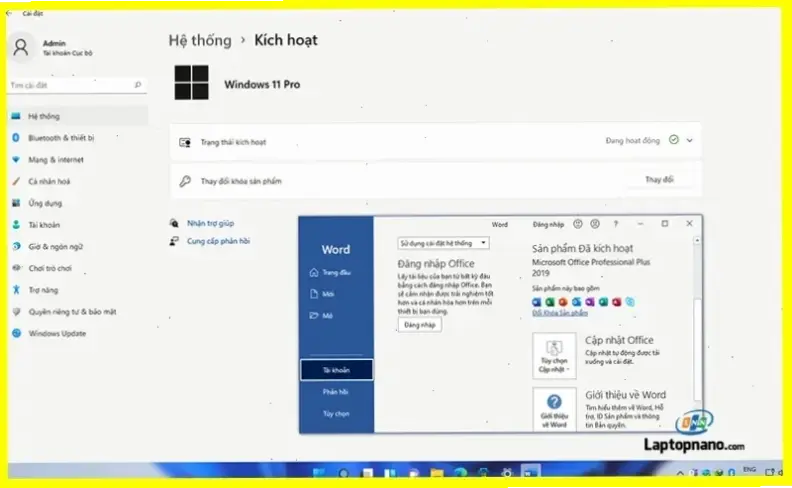Click the Tìm cài đặt search field
The height and width of the screenshot is (488, 792).
click(75, 86)
